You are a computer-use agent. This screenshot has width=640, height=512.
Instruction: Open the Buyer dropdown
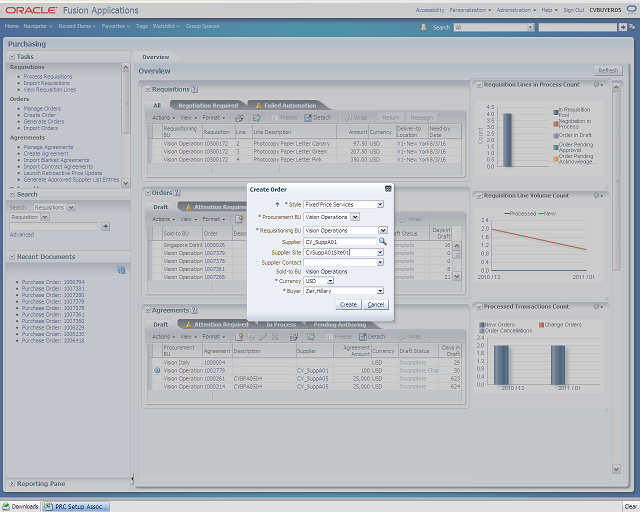pyautogui.click(x=380, y=291)
